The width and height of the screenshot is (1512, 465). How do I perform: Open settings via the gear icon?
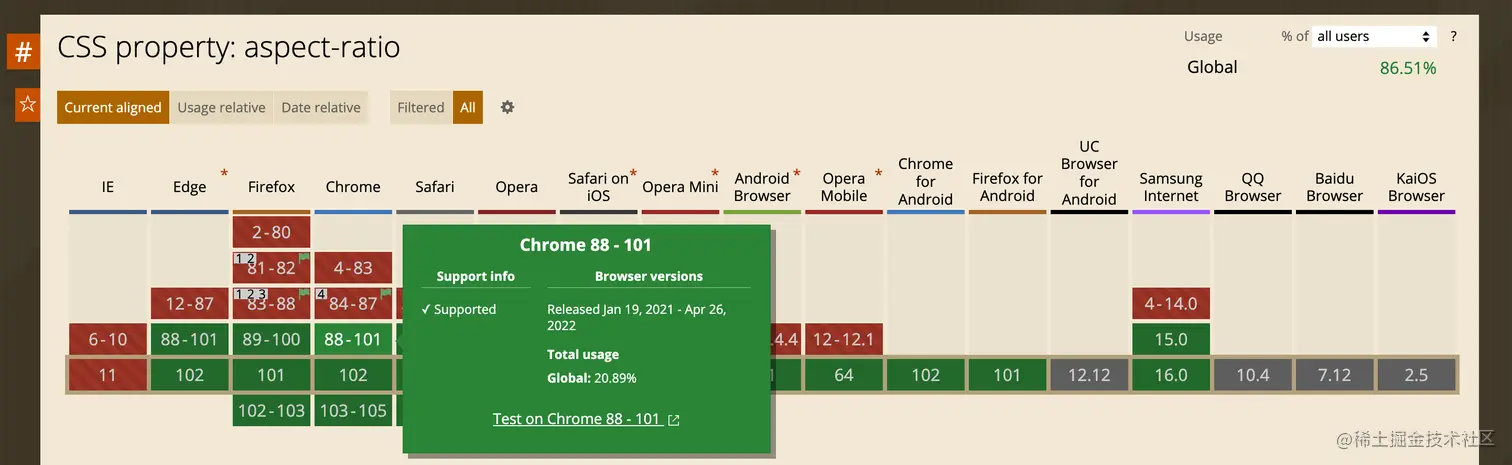[x=507, y=107]
